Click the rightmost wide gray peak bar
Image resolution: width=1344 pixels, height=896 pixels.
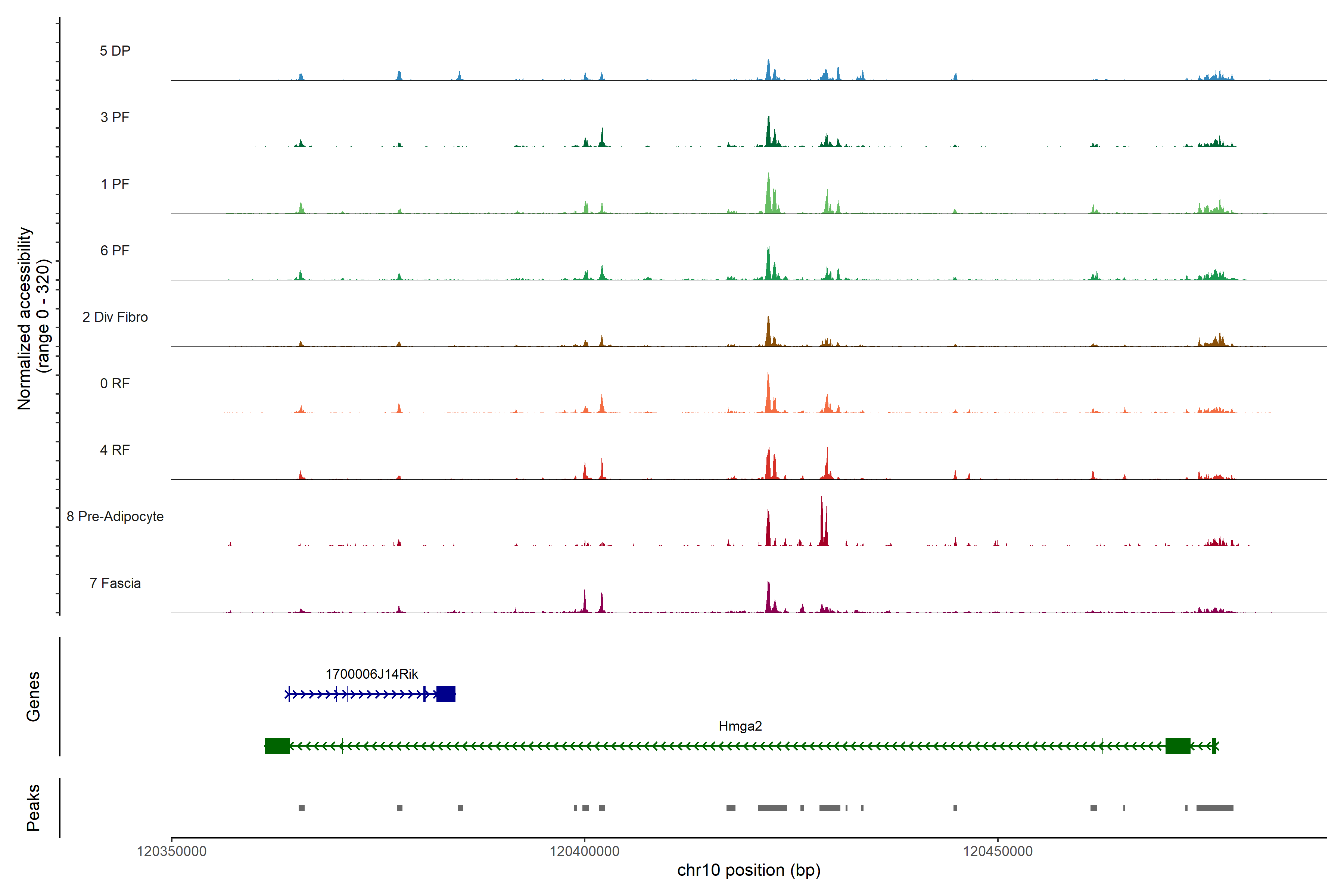click(1215, 808)
